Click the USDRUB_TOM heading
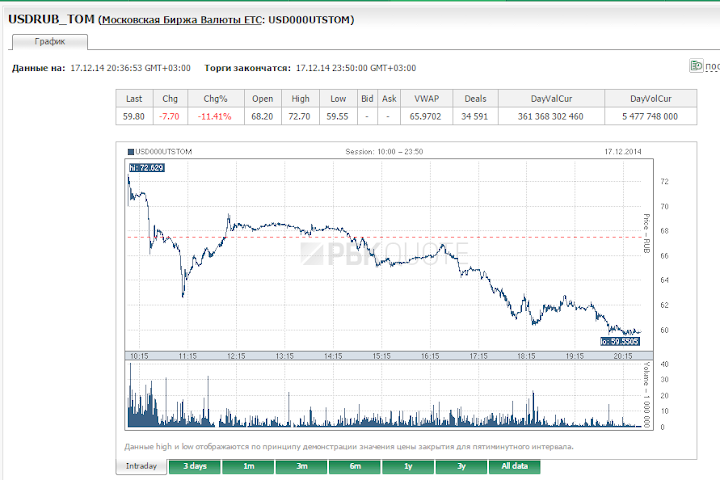This screenshot has width=720, height=480. (51, 19)
